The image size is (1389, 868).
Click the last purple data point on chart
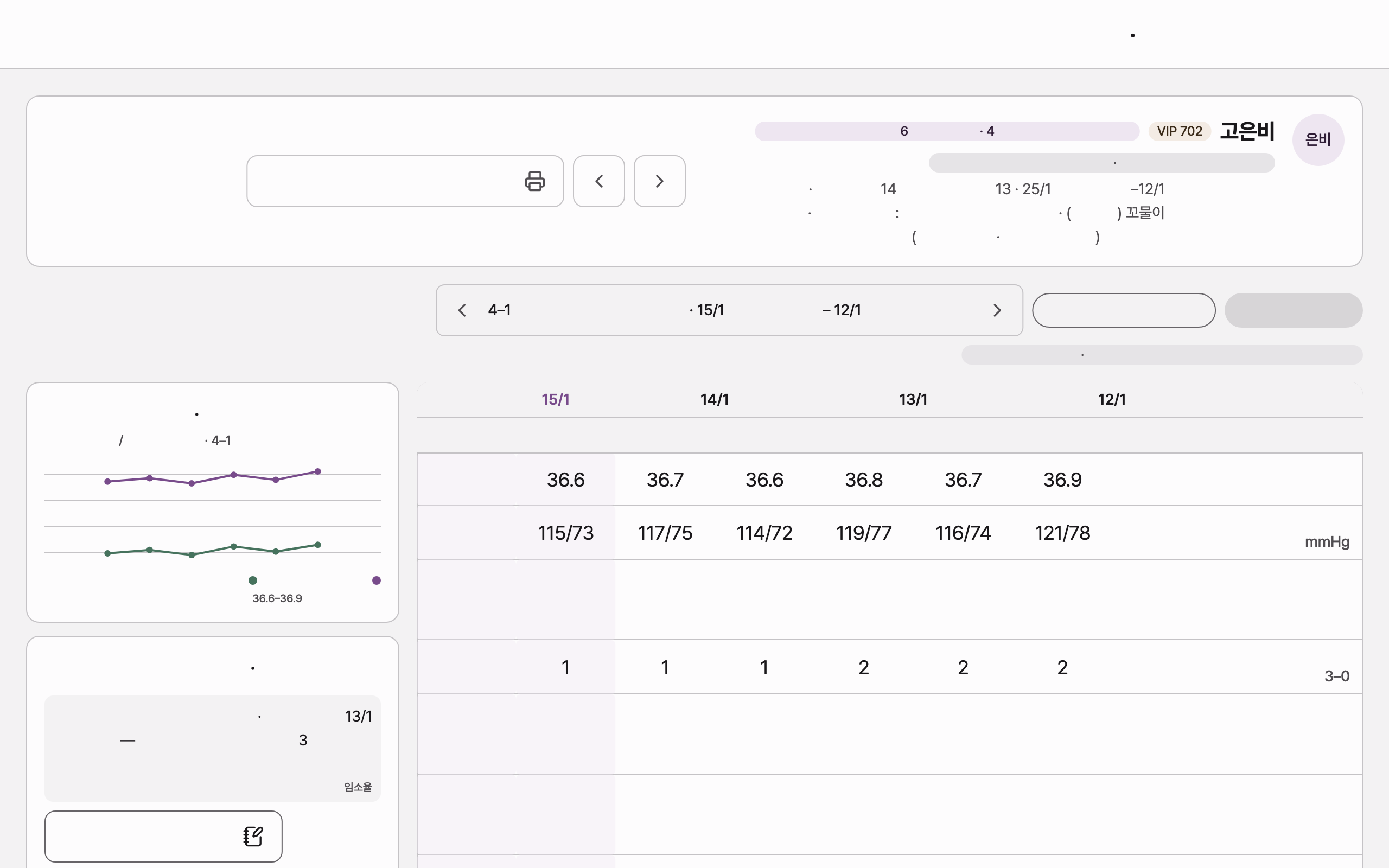(x=317, y=471)
